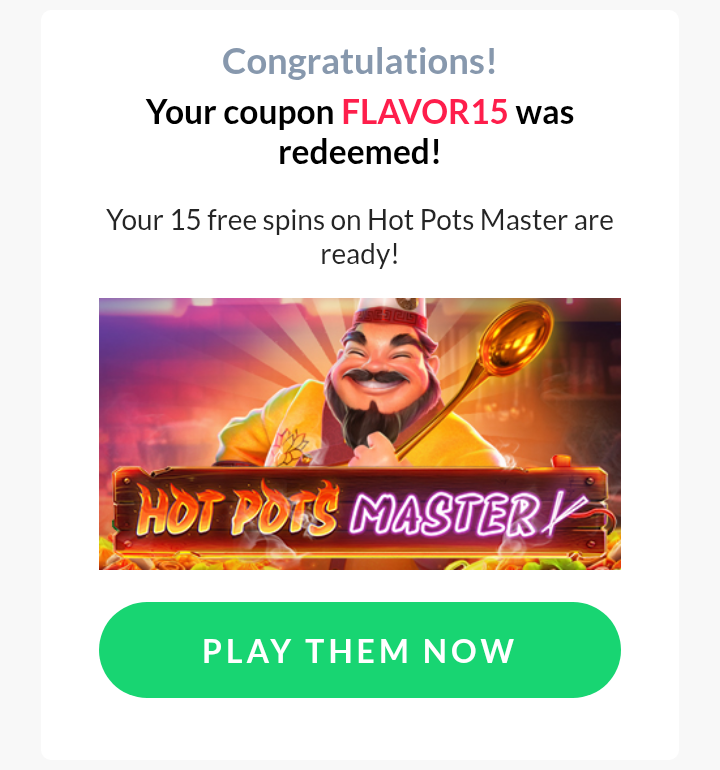The width and height of the screenshot is (720, 770).
Task: Click the chef's white and red hat
Action: pyautogui.click(x=390, y=314)
